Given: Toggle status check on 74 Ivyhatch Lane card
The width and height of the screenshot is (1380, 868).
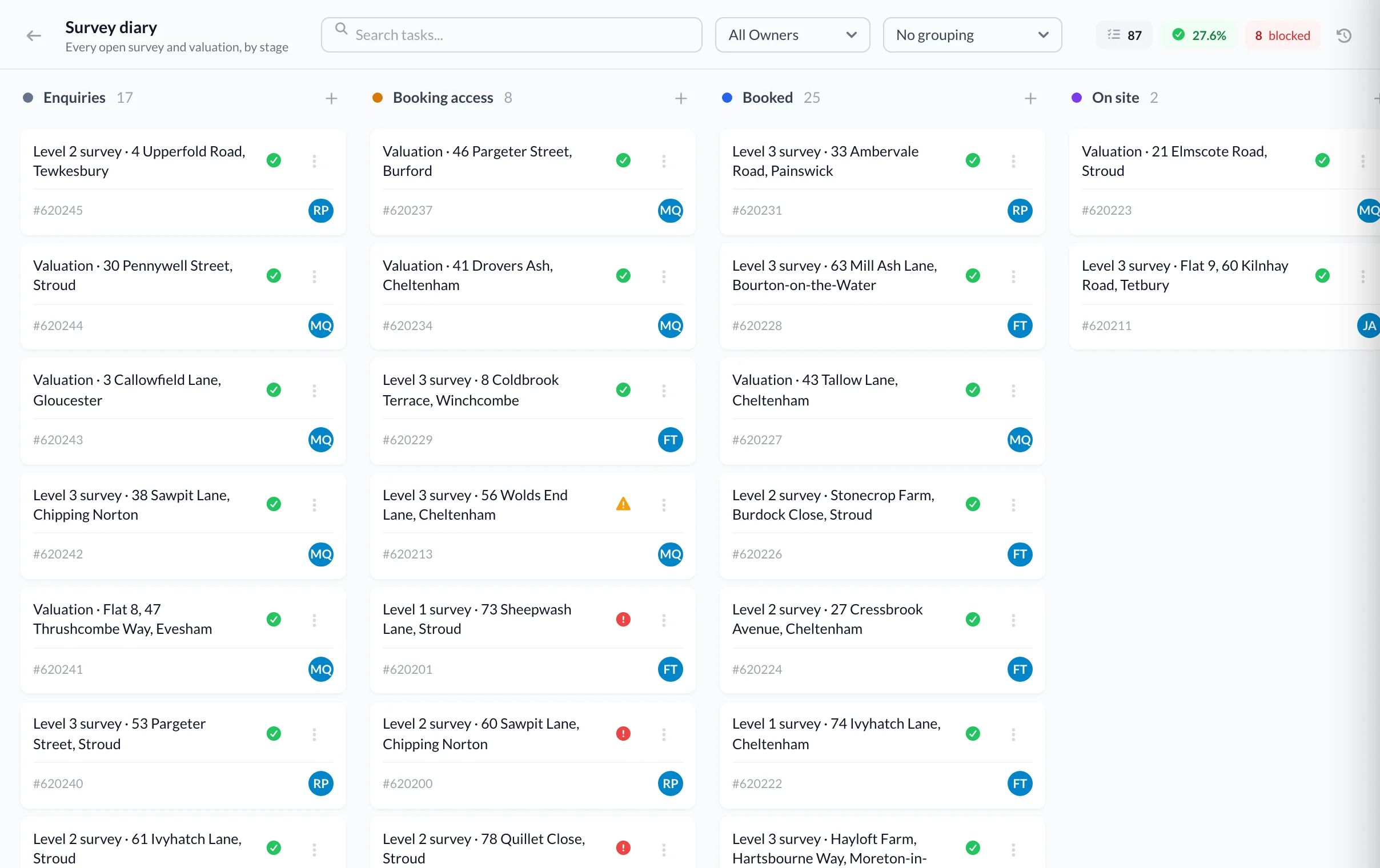Looking at the screenshot, I should [x=973, y=733].
